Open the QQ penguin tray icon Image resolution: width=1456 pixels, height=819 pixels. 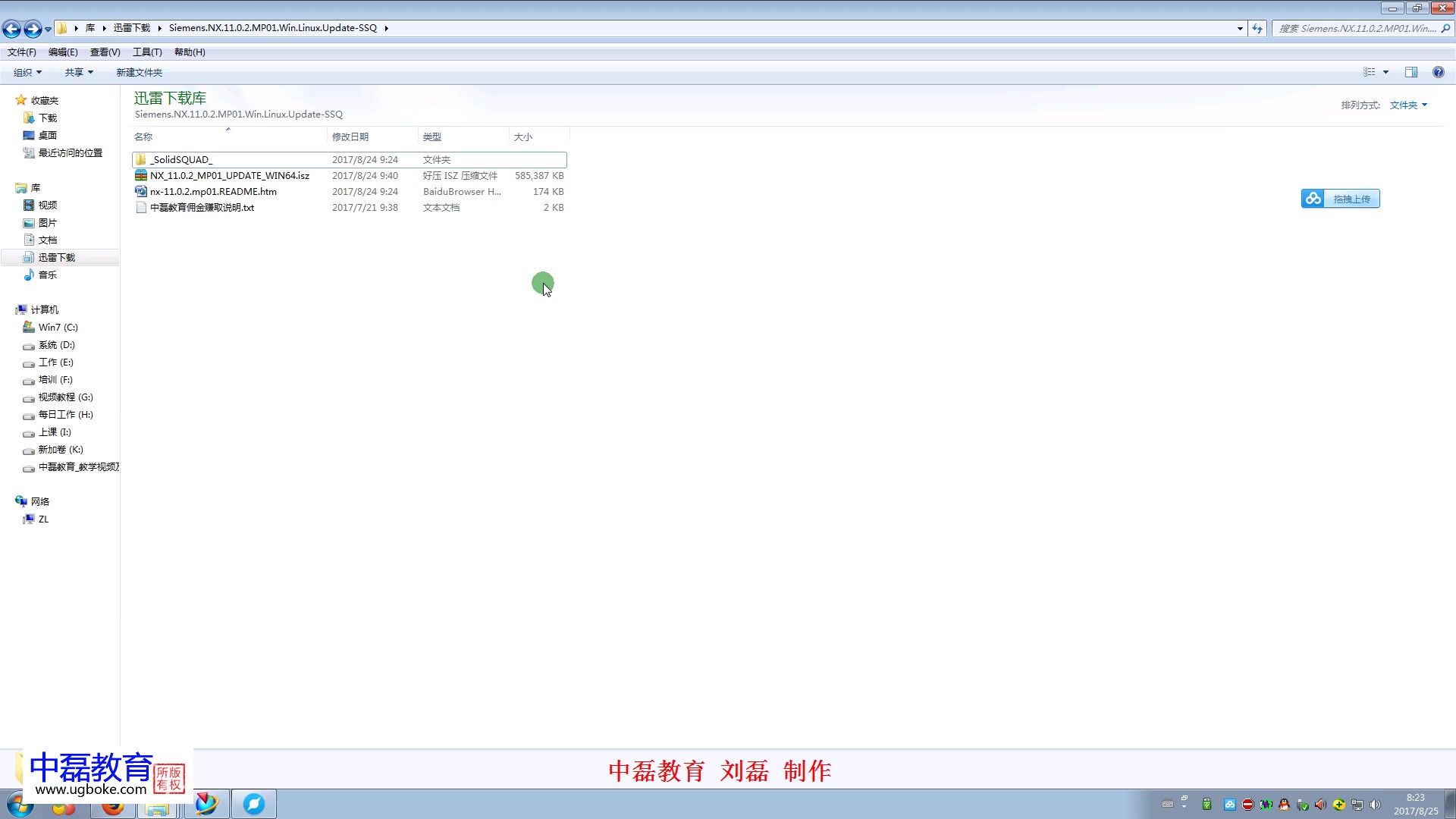tap(1284, 805)
